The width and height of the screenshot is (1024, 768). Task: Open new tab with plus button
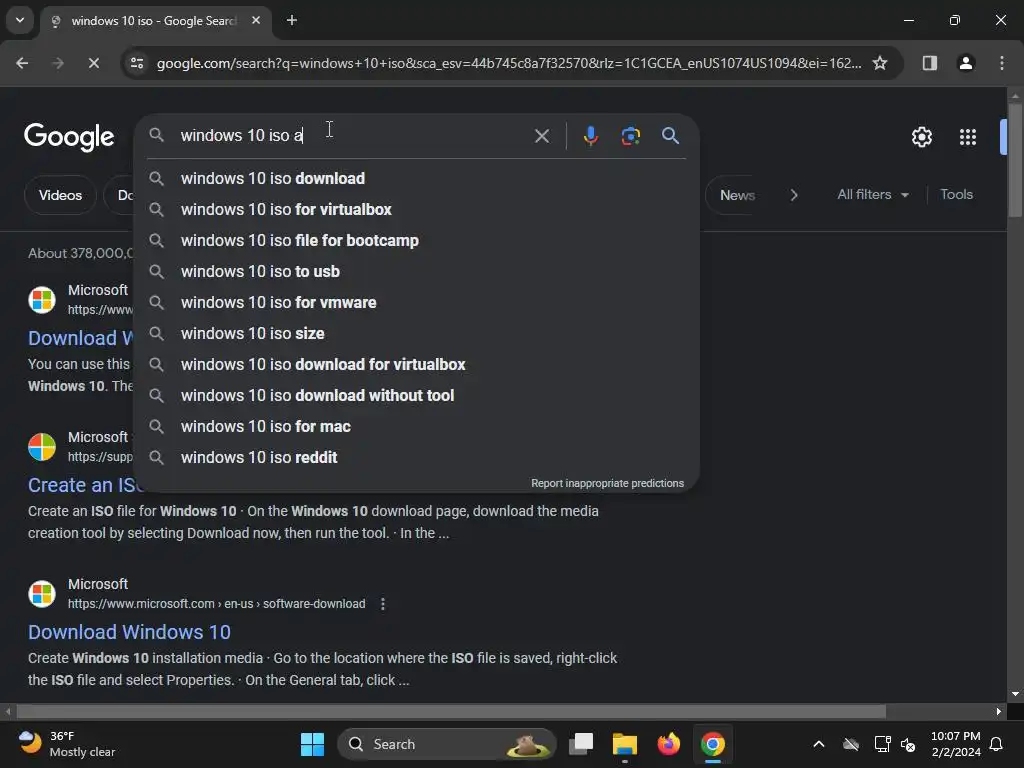coord(292,20)
